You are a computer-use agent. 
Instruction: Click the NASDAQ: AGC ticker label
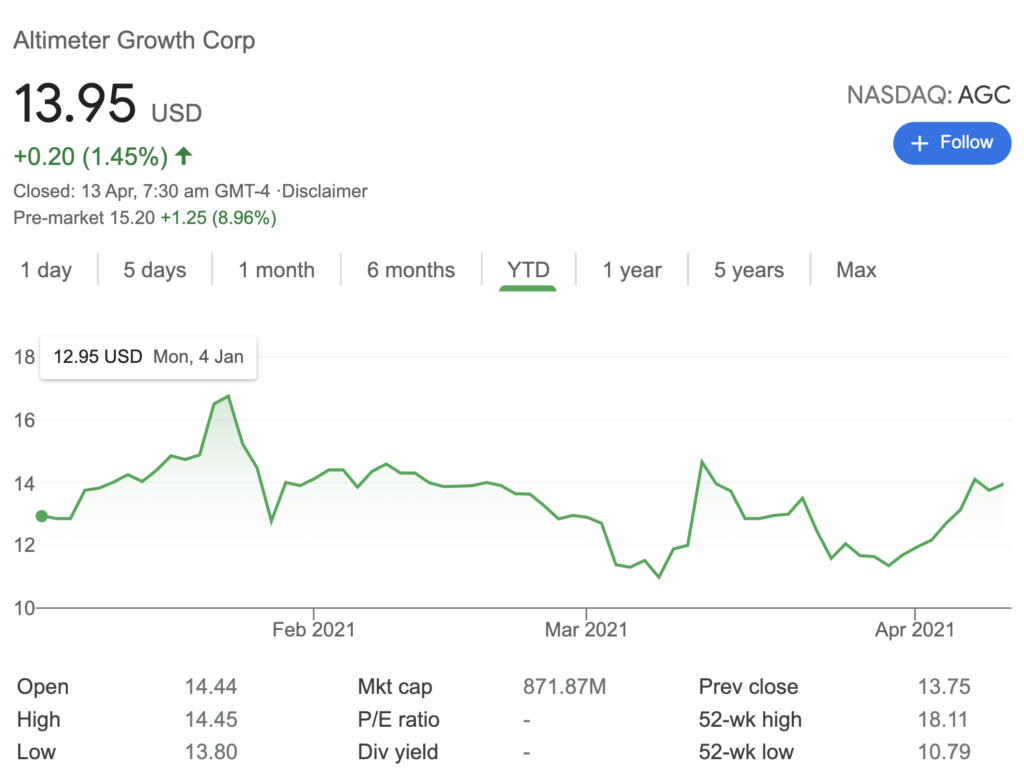[x=928, y=95]
